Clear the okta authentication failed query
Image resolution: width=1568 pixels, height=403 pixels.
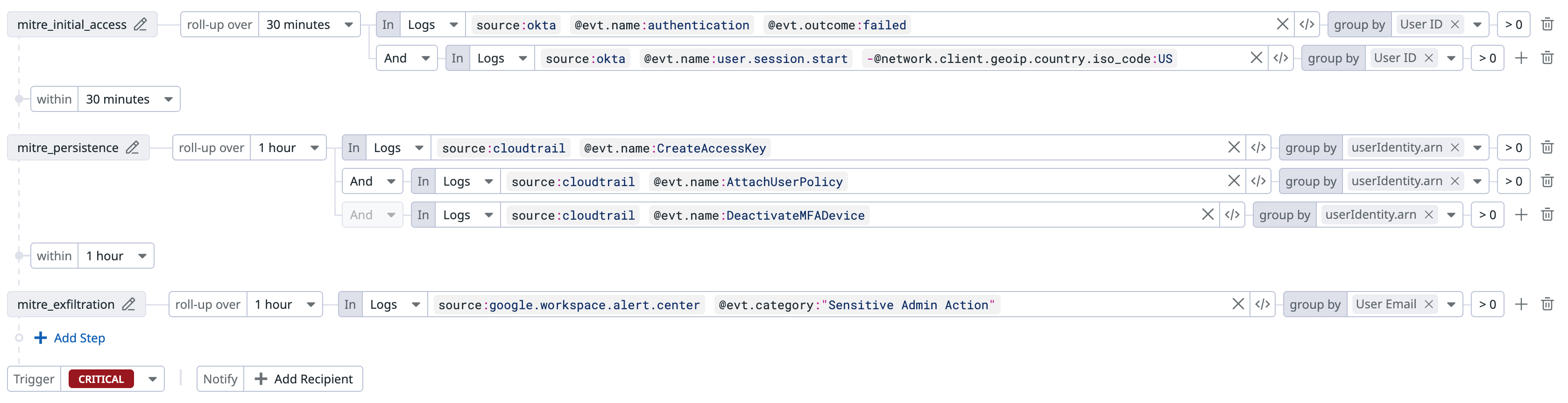pos(1282,24)
